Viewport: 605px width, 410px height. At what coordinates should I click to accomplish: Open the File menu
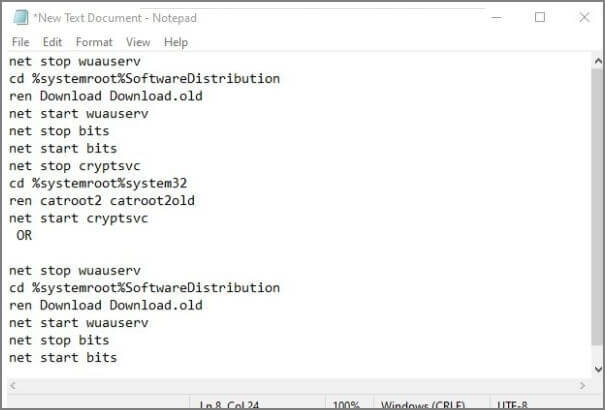coord(20,42)
